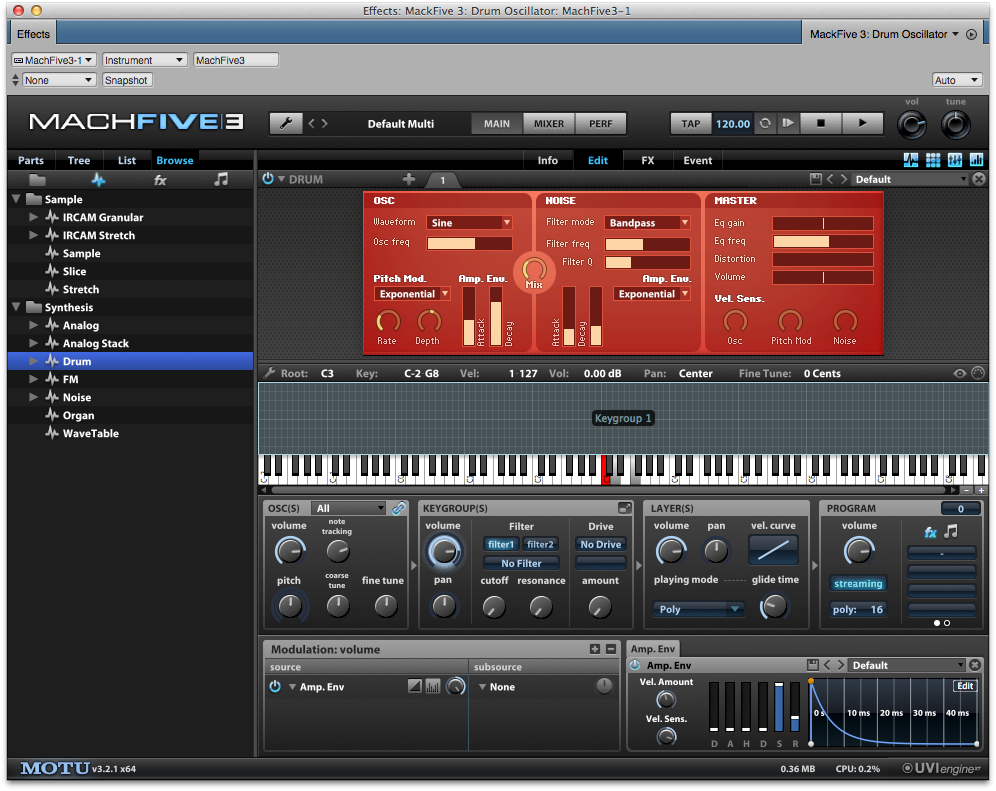The height and width of the screenshot is (791, 996).
Task: Open the Waveform Sine dropdown
Action: pyautogui.click(x=469, y=223)
